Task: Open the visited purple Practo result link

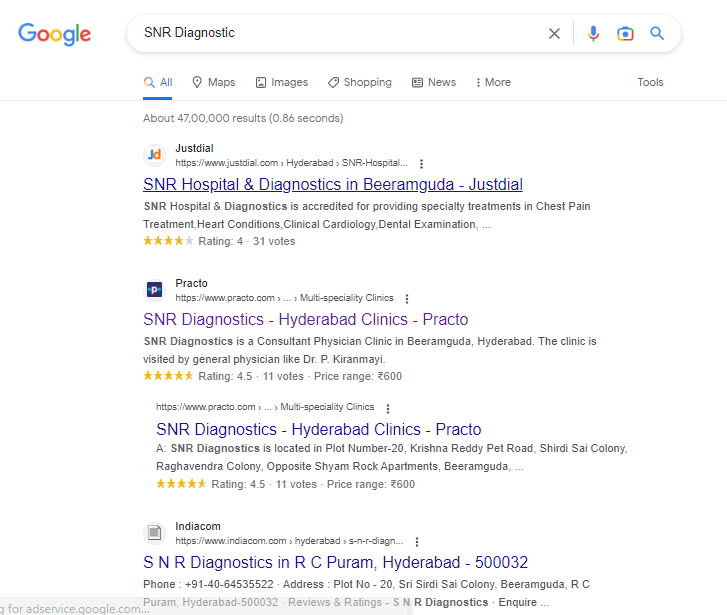Action: (306, 320)
